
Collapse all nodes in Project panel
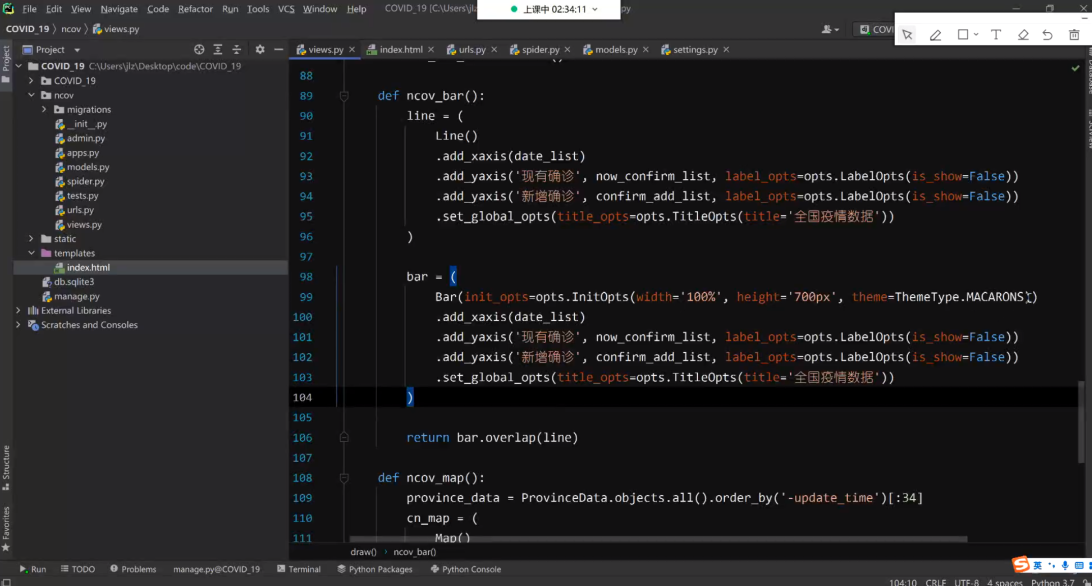click(x=237, y=49)
